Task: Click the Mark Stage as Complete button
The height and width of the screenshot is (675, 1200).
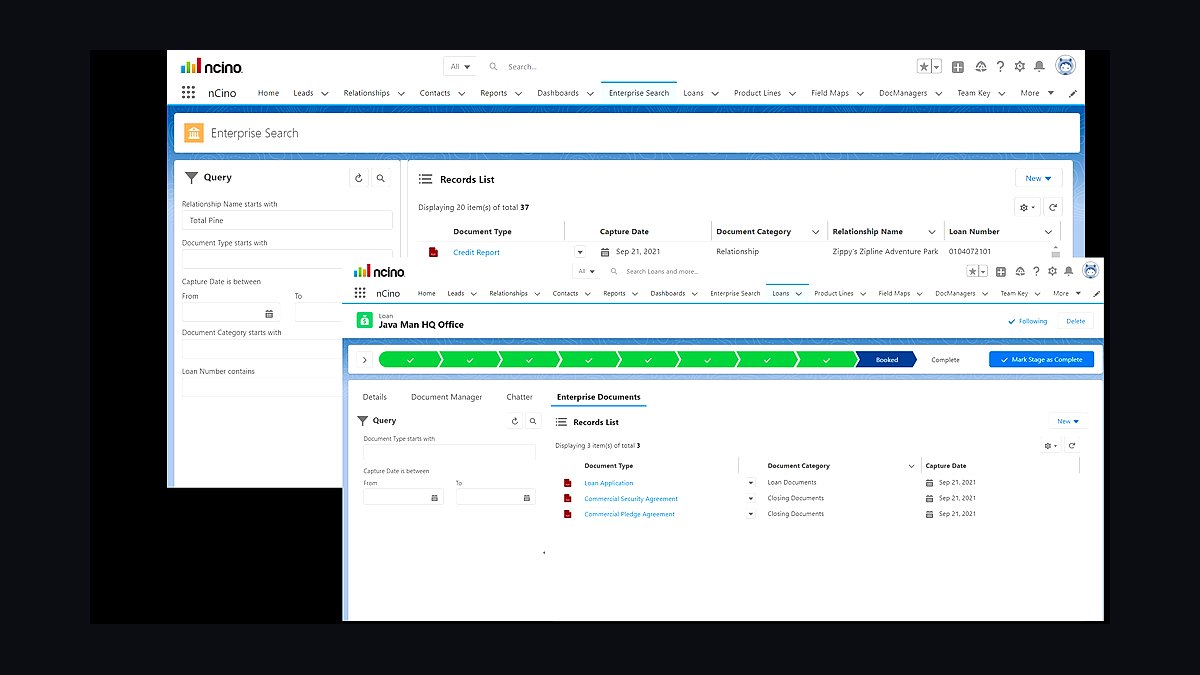Action: point(1041,360)
